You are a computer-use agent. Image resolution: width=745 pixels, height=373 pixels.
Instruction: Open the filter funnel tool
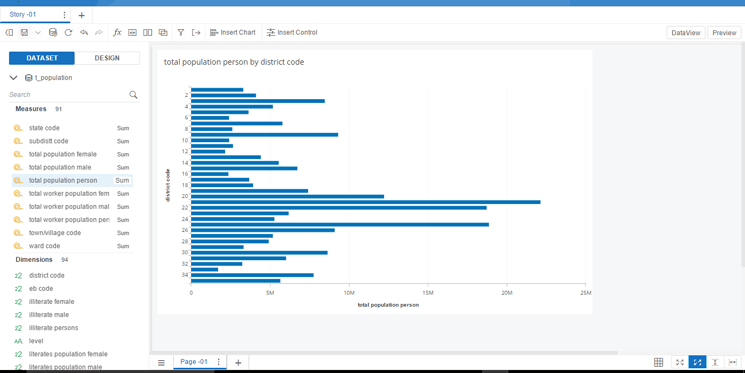(181, 32)
